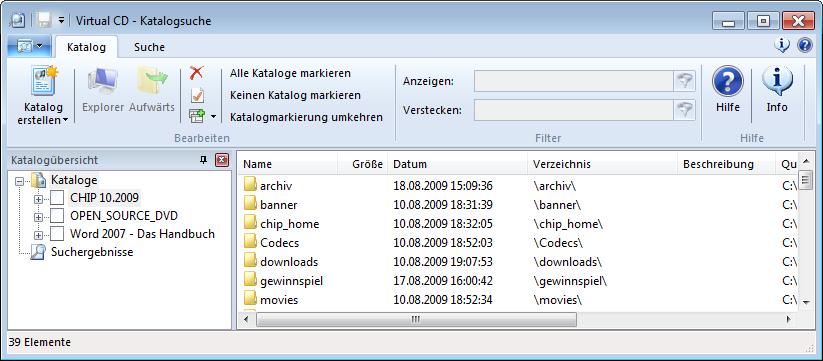The height and width of the screenshot is (361, 823).
Task: Open the quick access toolbar customize arrow
Action: 61,20
